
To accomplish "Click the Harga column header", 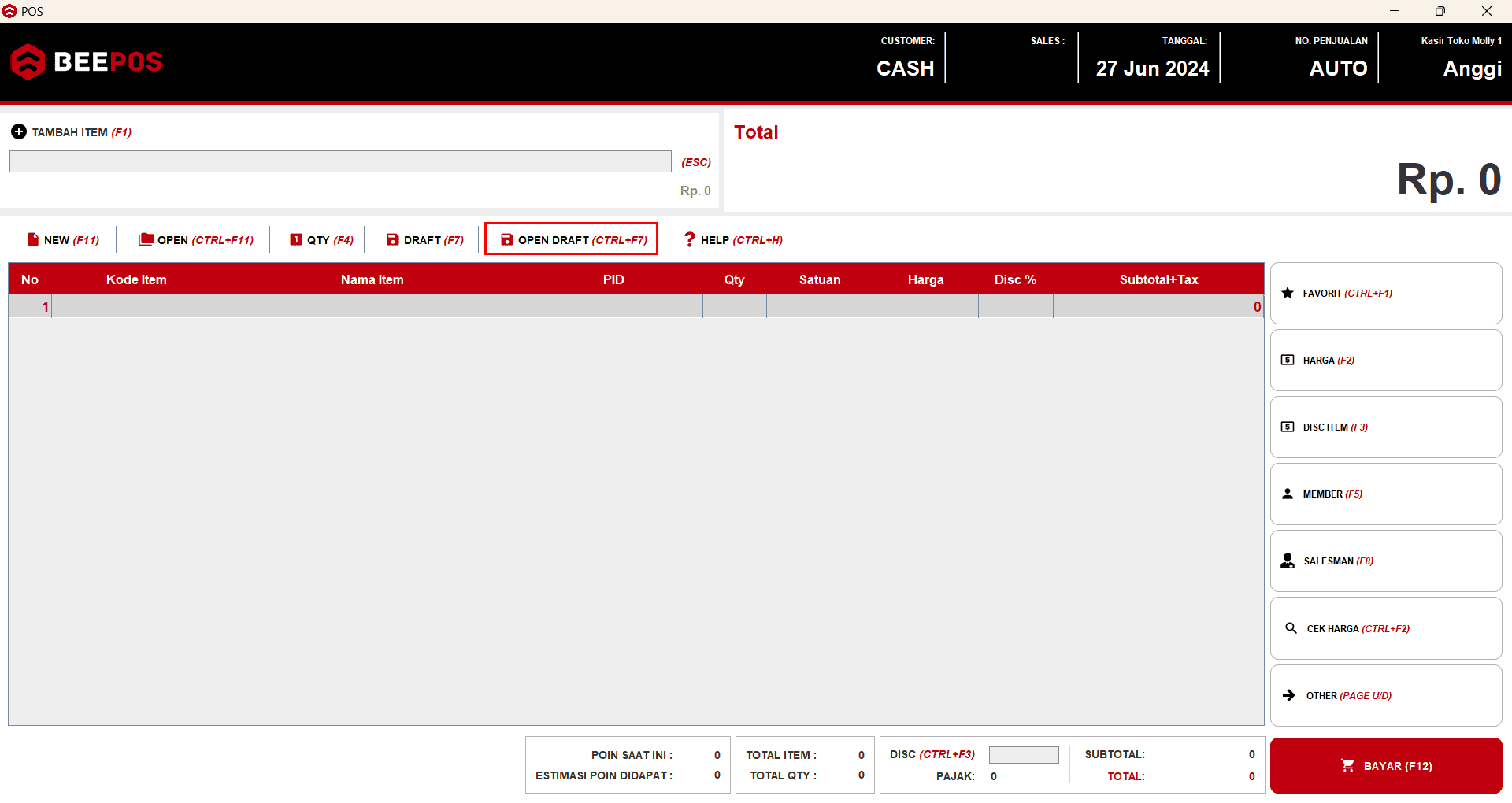I will tap(926, 279).
